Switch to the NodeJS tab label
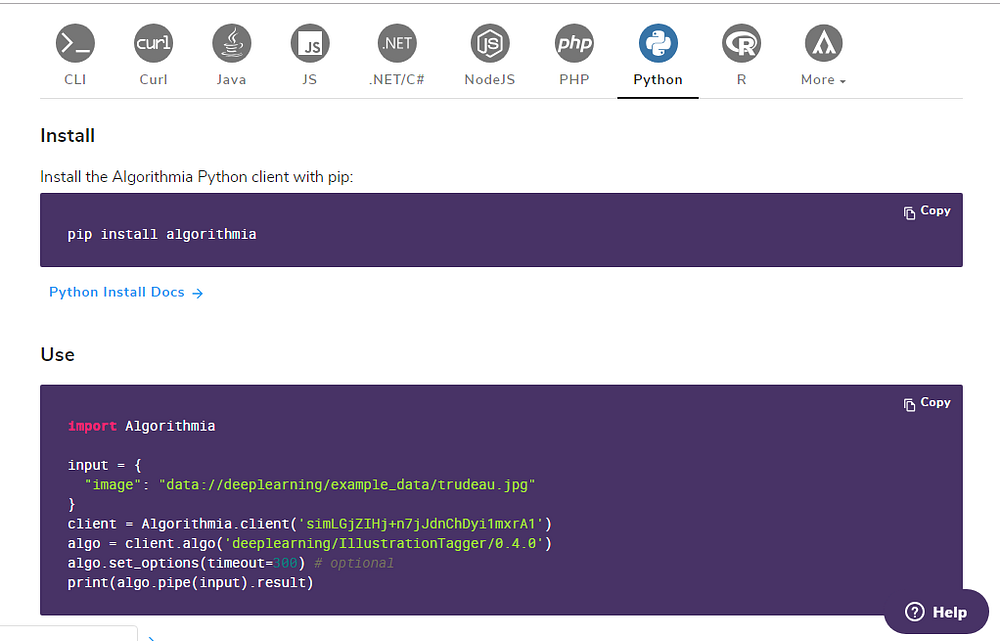1000x641 pixels. [490, 80]
